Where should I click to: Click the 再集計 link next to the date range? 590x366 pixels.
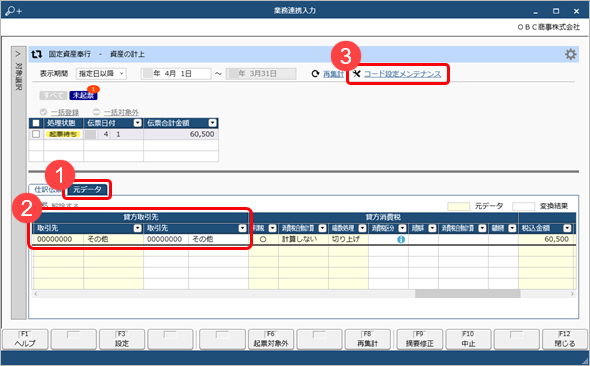click(333, 74)
